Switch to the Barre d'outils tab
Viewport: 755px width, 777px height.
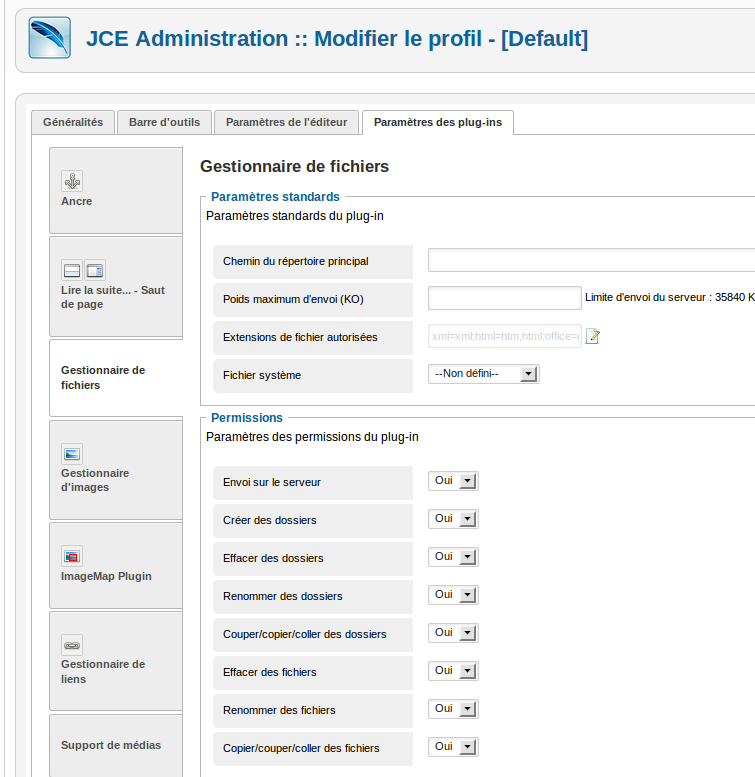pos(164,122)
